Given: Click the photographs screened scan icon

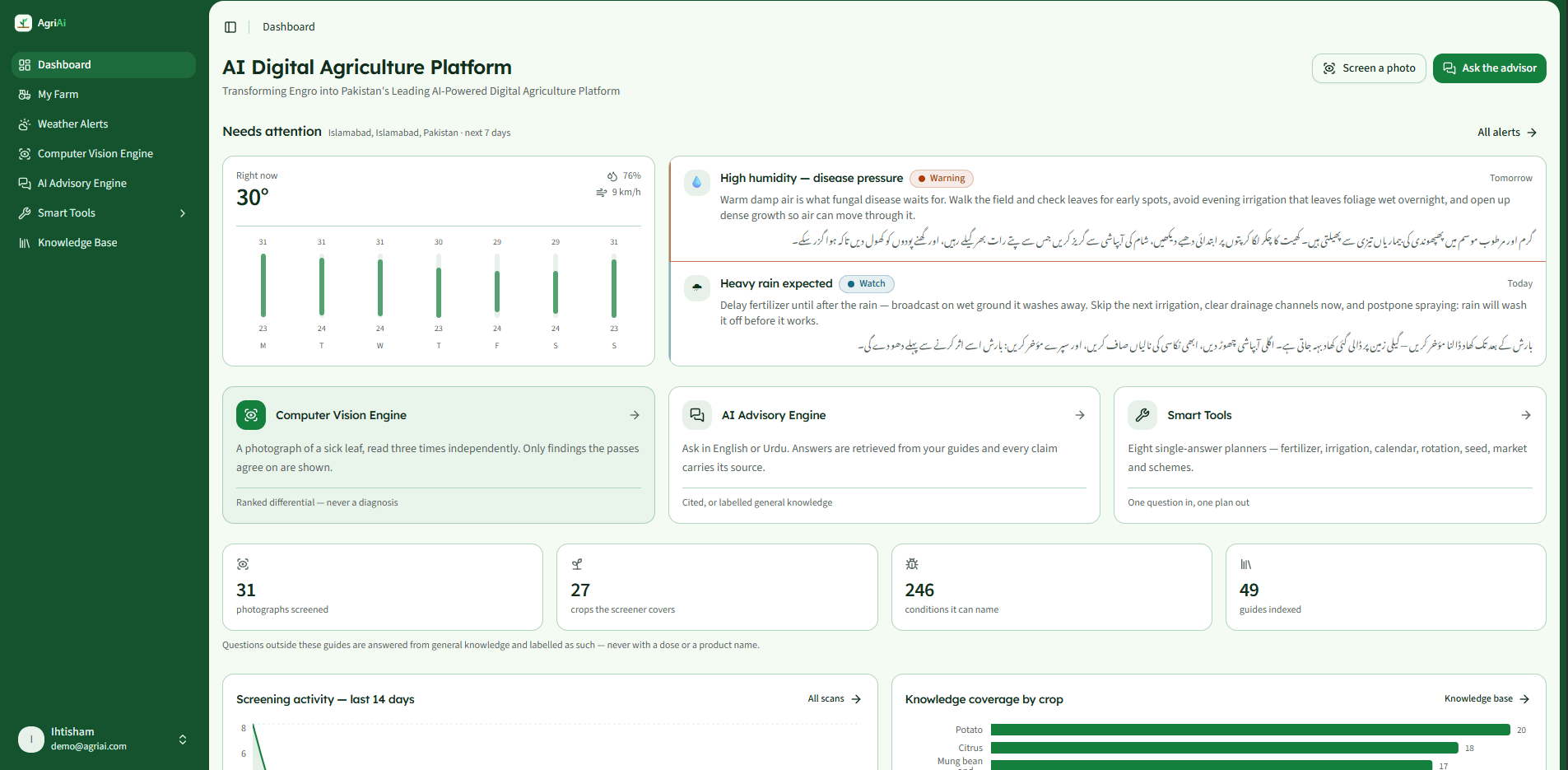Looking at the screenshot, I should 243,564.
